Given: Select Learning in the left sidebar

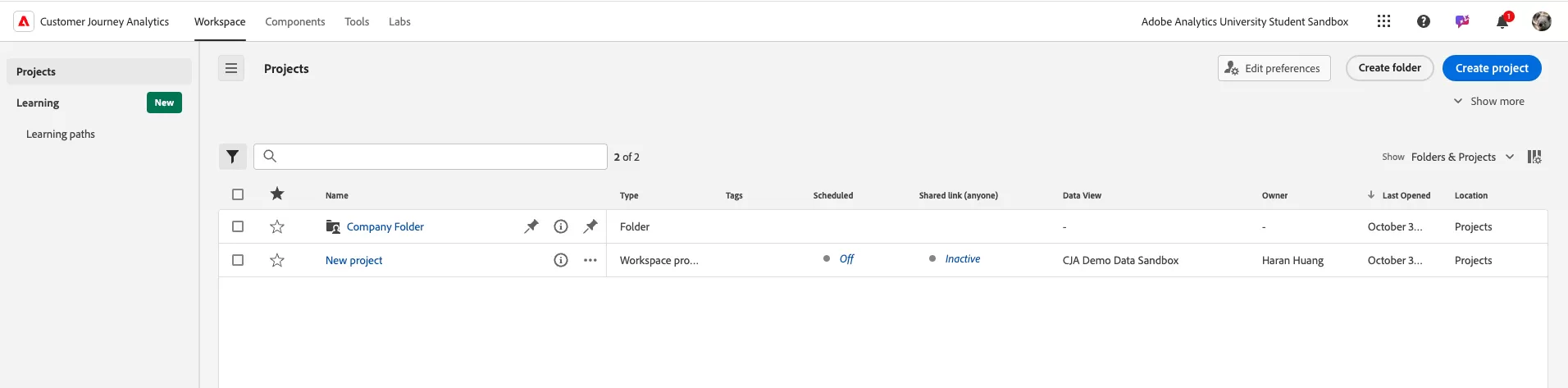Looking at the screenshot, I should coord(38,103).
